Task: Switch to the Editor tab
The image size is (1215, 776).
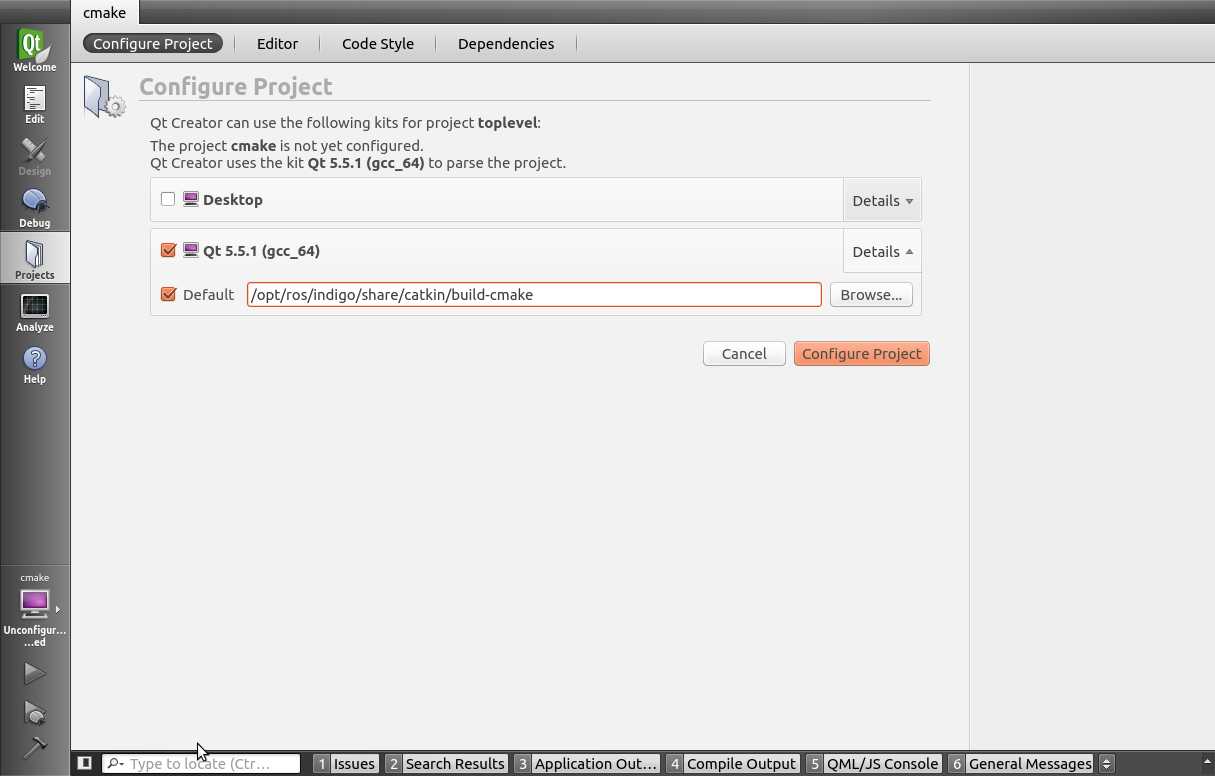Action: [277, 43]
